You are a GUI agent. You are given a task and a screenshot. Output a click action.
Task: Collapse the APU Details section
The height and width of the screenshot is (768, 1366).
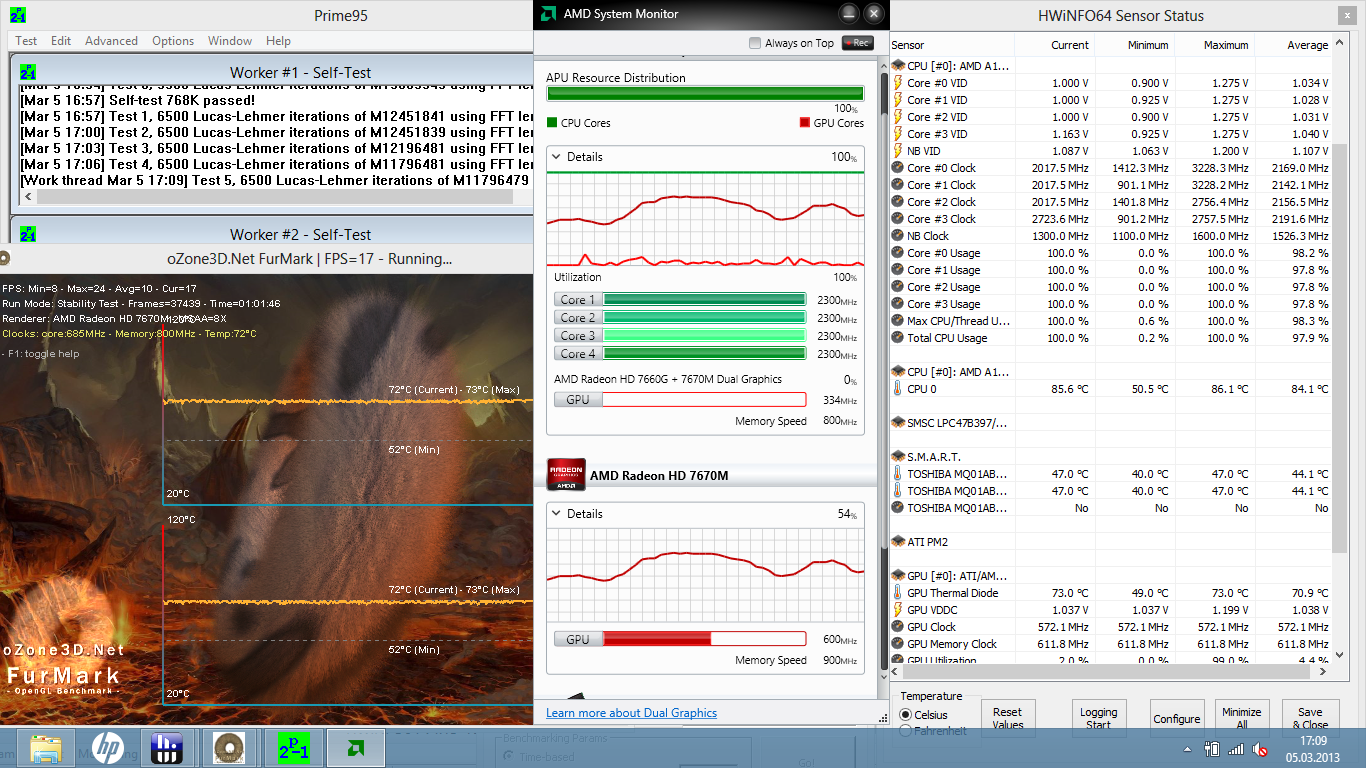tap(556, 157)
